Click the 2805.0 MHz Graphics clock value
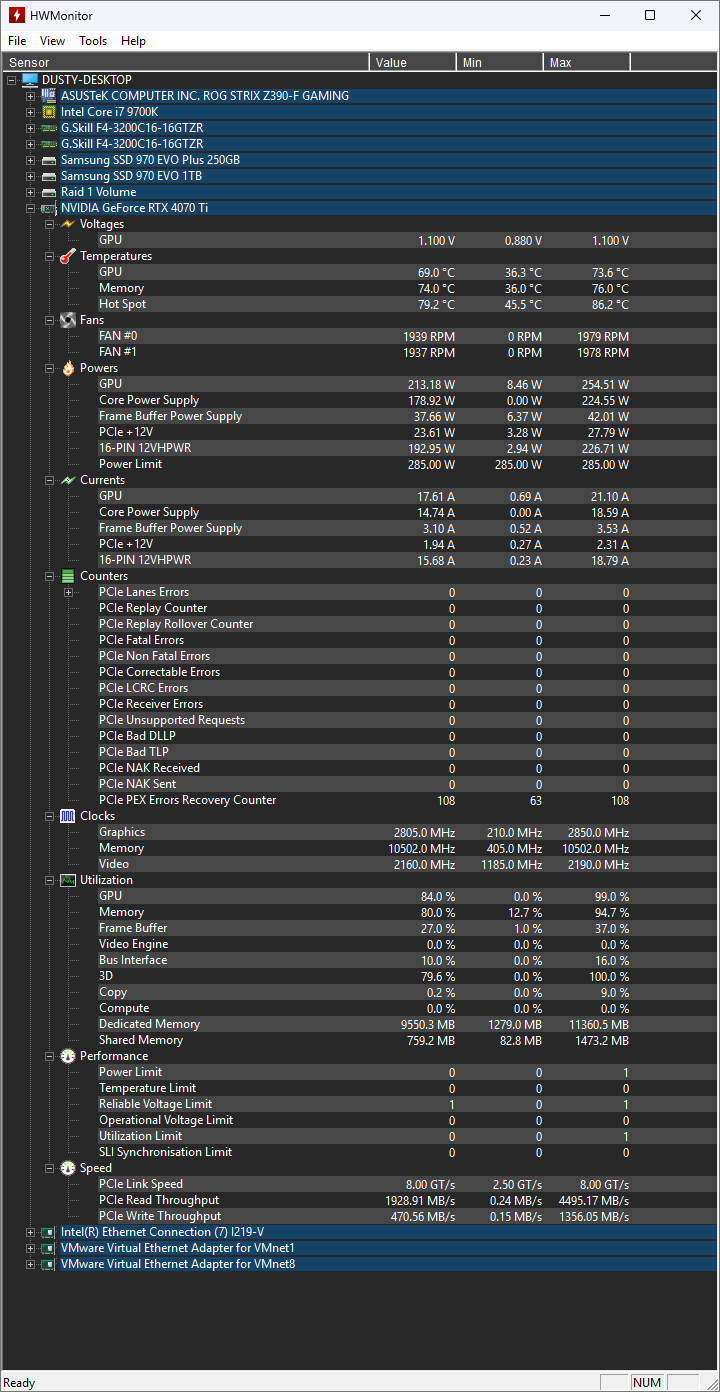 click(424, 832)
